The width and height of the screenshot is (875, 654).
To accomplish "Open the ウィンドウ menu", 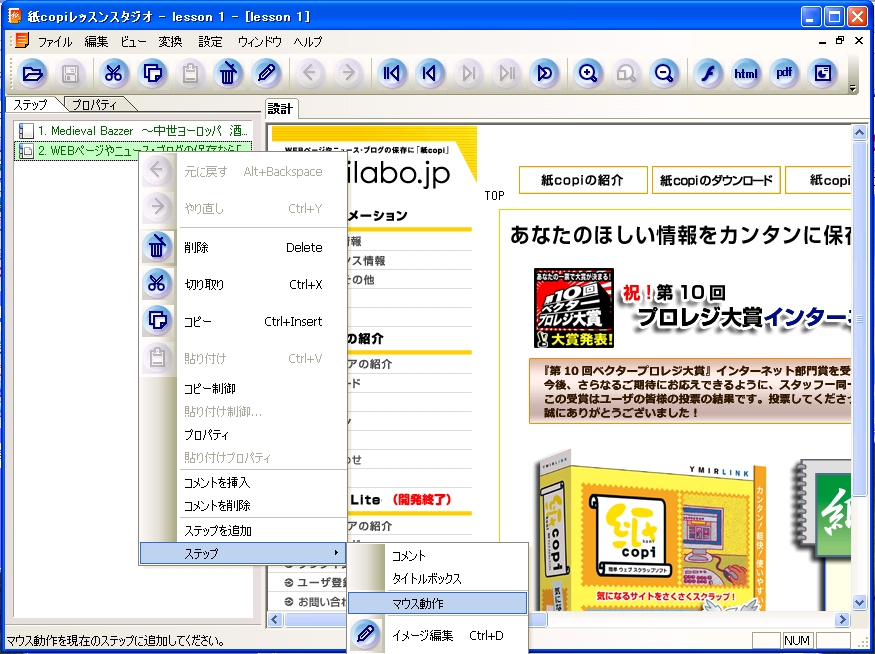I will (x=259, y=42).
